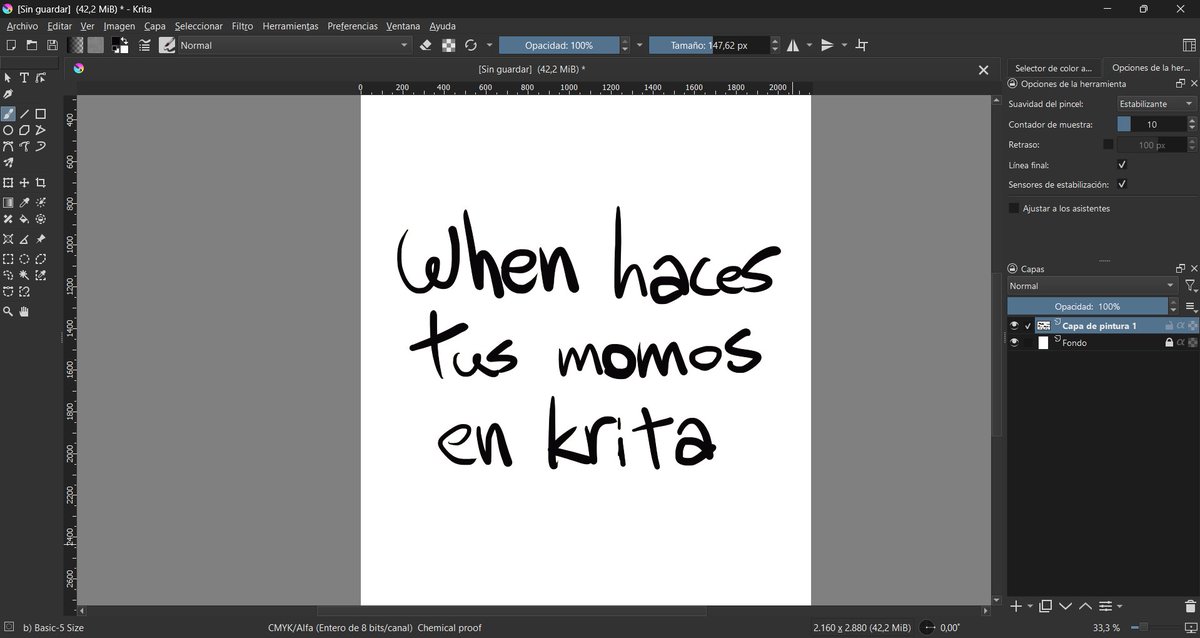
Task: Move the layer up arrow button
Action: pos(1085,606)
